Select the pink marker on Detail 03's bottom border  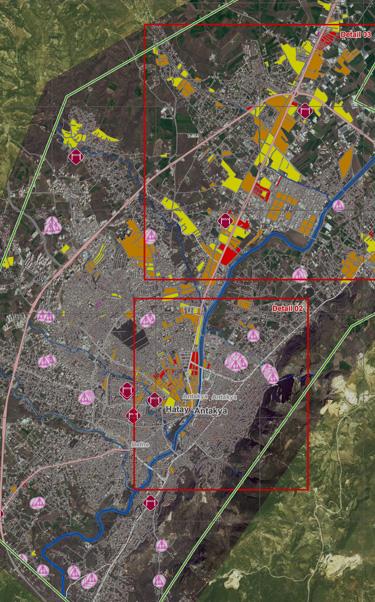300,275
